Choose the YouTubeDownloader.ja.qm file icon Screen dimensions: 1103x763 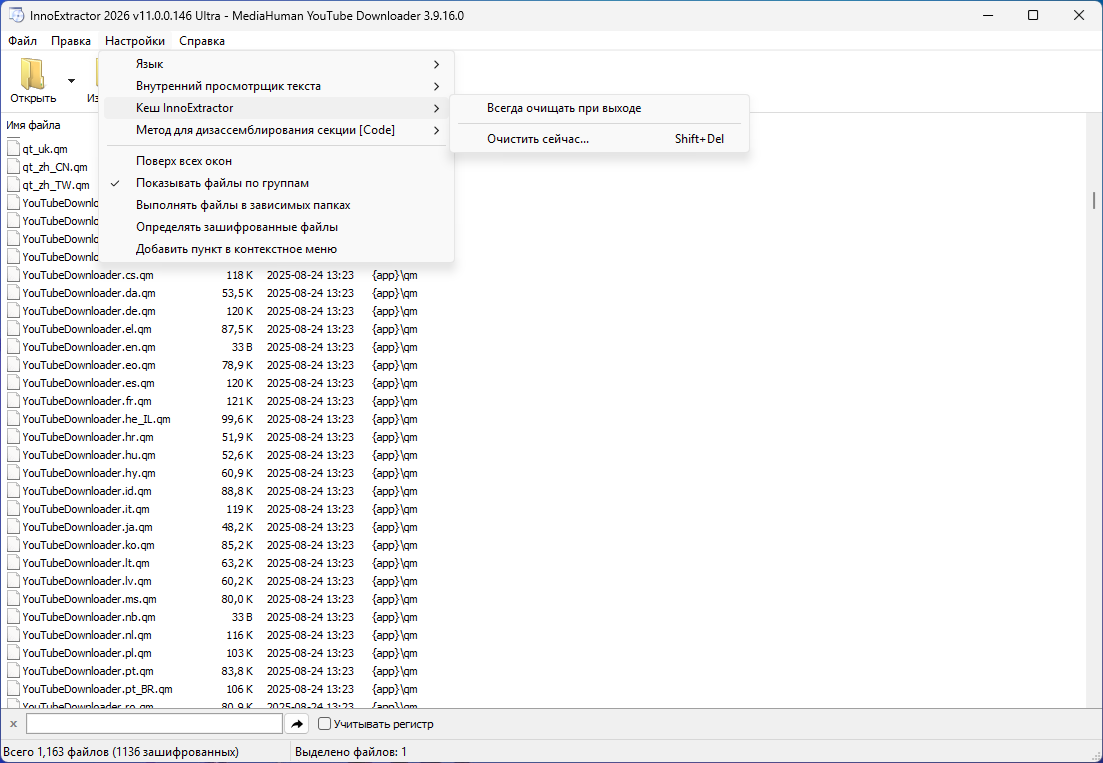click(13, 527)
